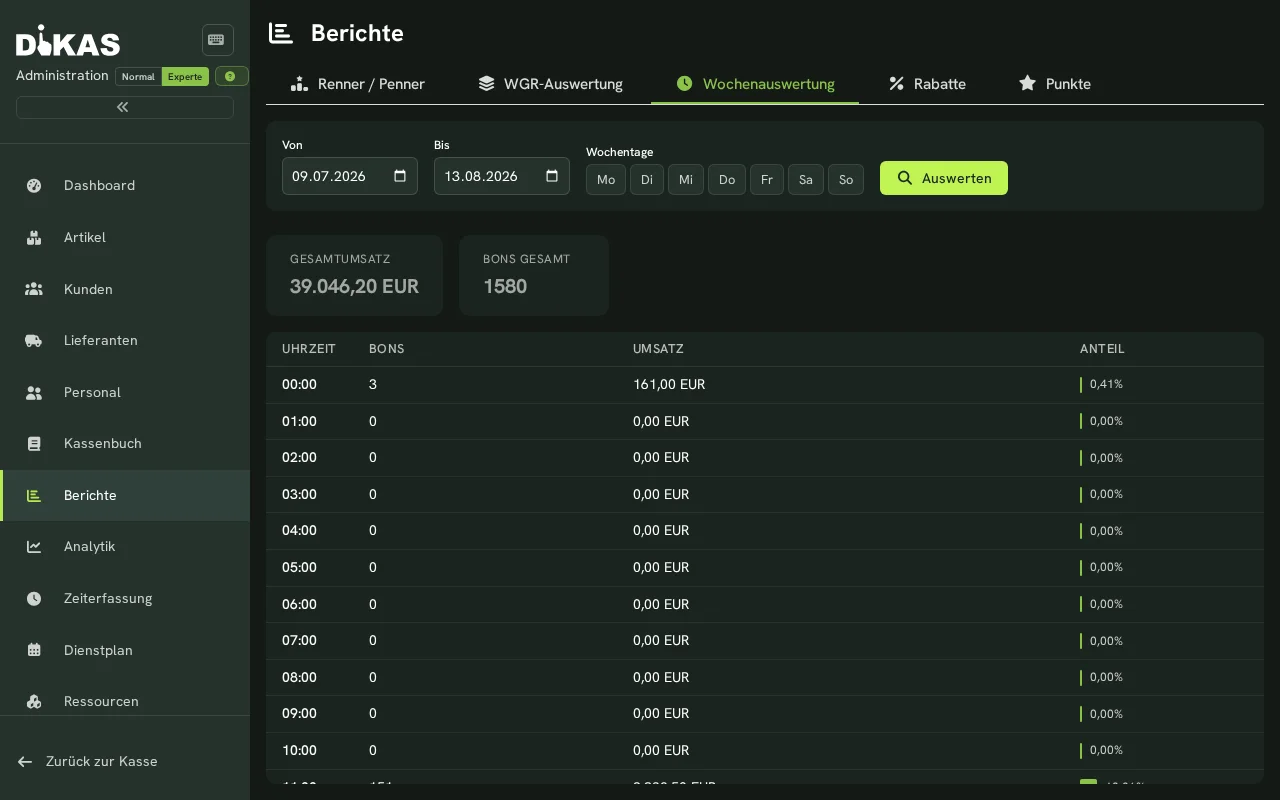This screenshot has height=800, width=1280.
Task: Click the Von date field 09.07.2026
Action: (350, 176)
